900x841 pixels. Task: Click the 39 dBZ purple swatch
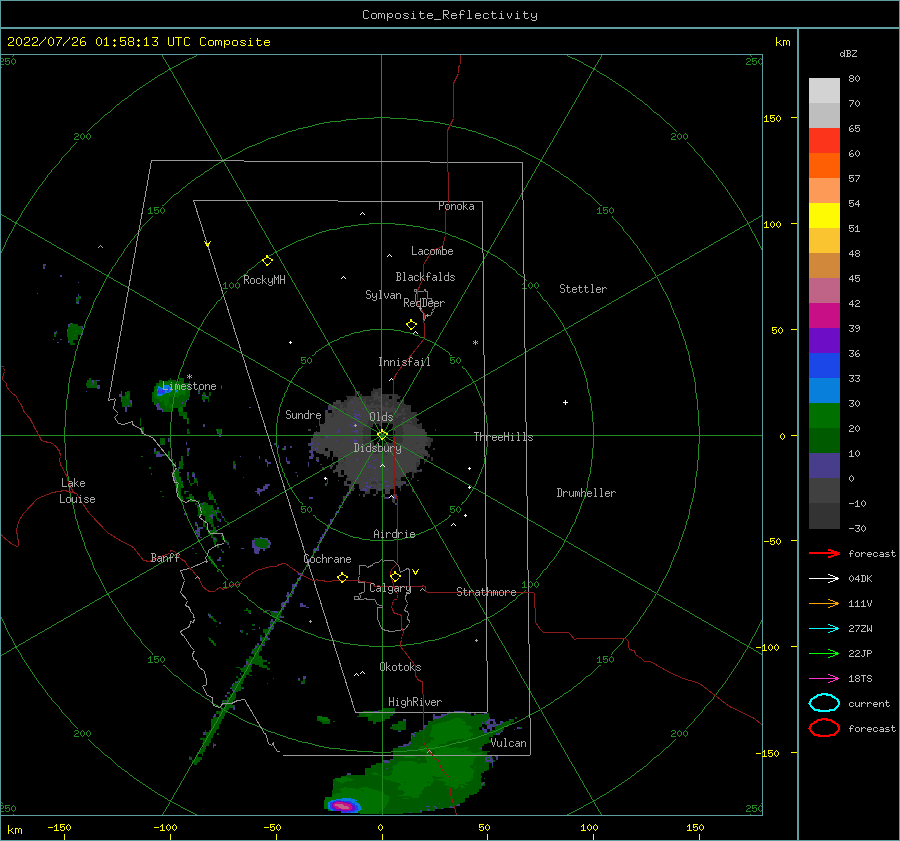[x=824, y=340]
